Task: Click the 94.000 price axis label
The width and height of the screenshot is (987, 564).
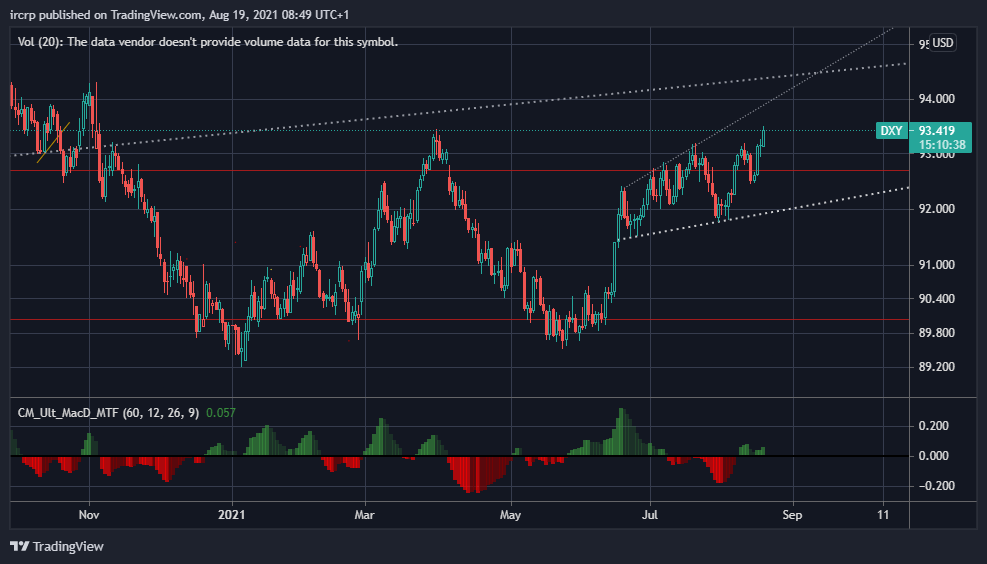Action: point(937,99)
